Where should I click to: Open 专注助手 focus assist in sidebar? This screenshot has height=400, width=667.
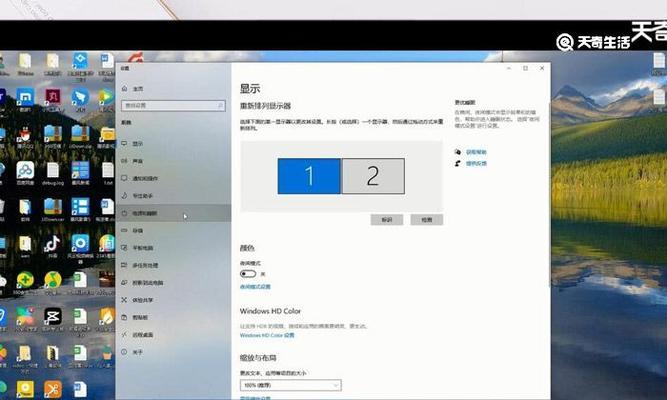(173, 196)
